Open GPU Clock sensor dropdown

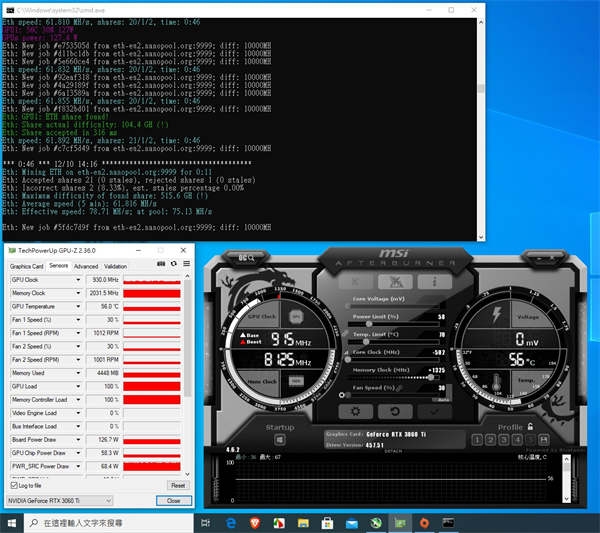click(x=78, y=280)
